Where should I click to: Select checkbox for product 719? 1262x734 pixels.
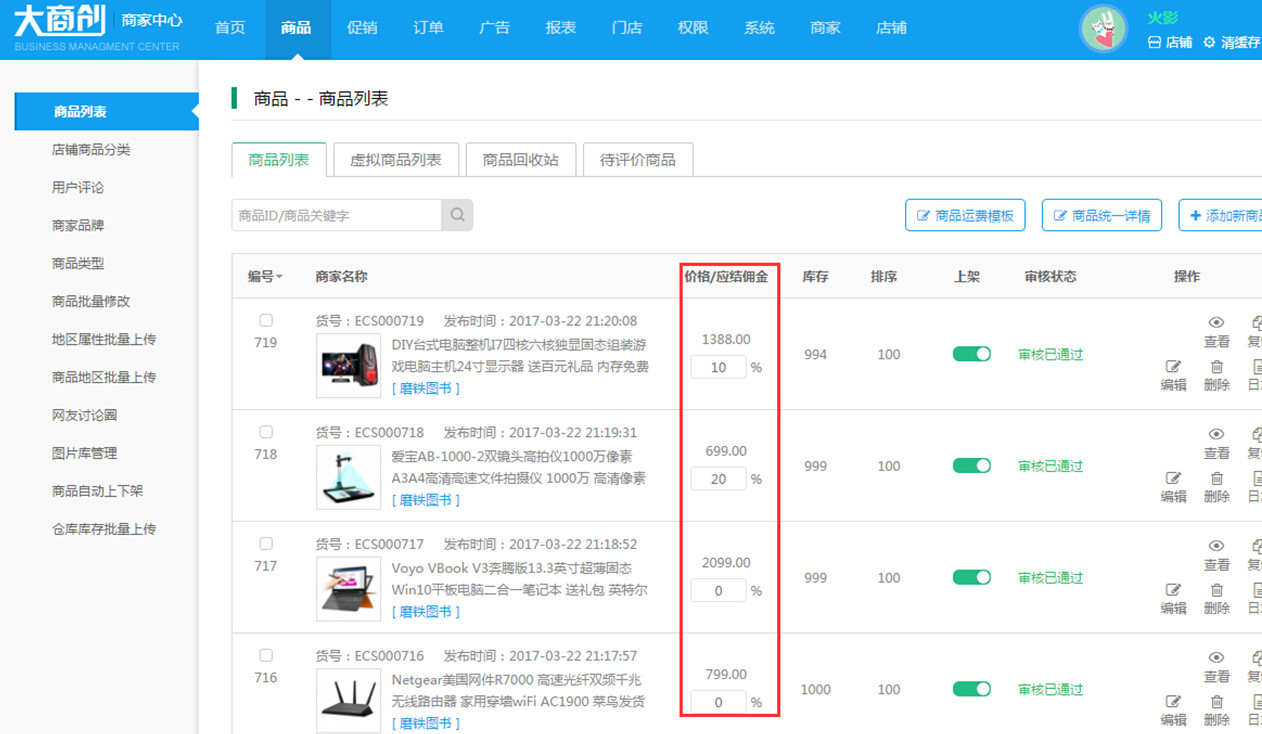(x=266, y=321)
